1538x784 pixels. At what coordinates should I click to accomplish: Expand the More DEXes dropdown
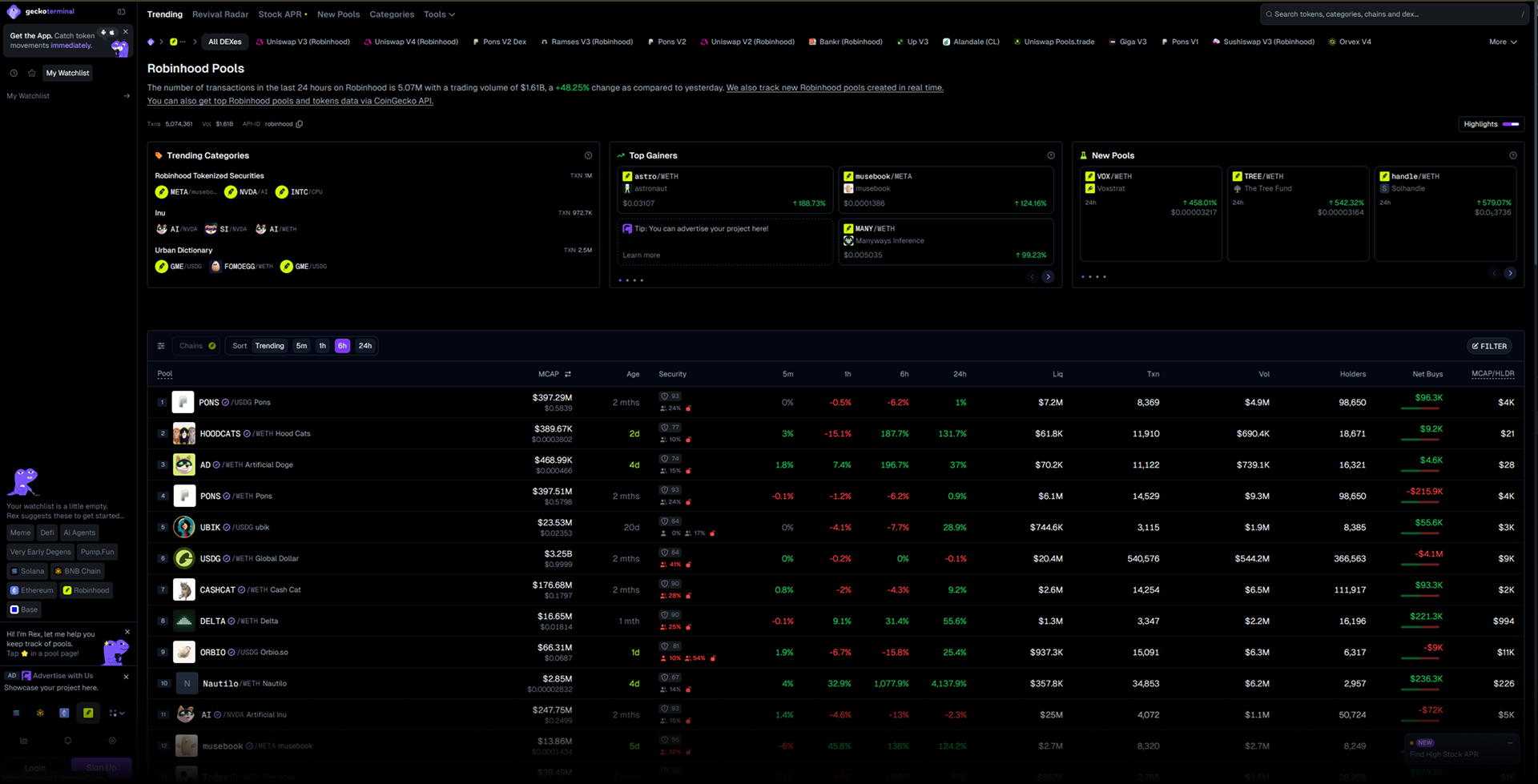(x=1503, y=42)
